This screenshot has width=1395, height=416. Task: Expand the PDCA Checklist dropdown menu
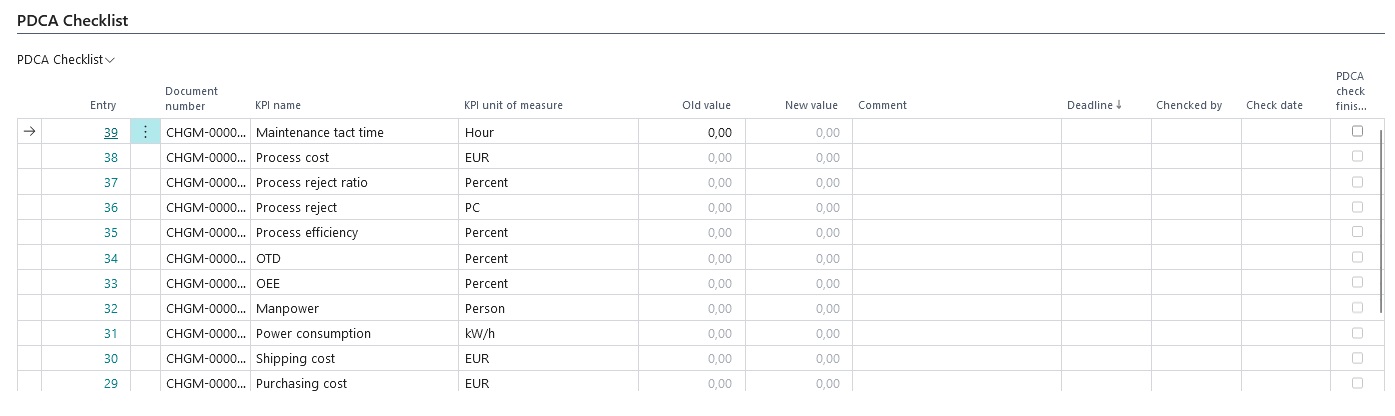point(66,60)
